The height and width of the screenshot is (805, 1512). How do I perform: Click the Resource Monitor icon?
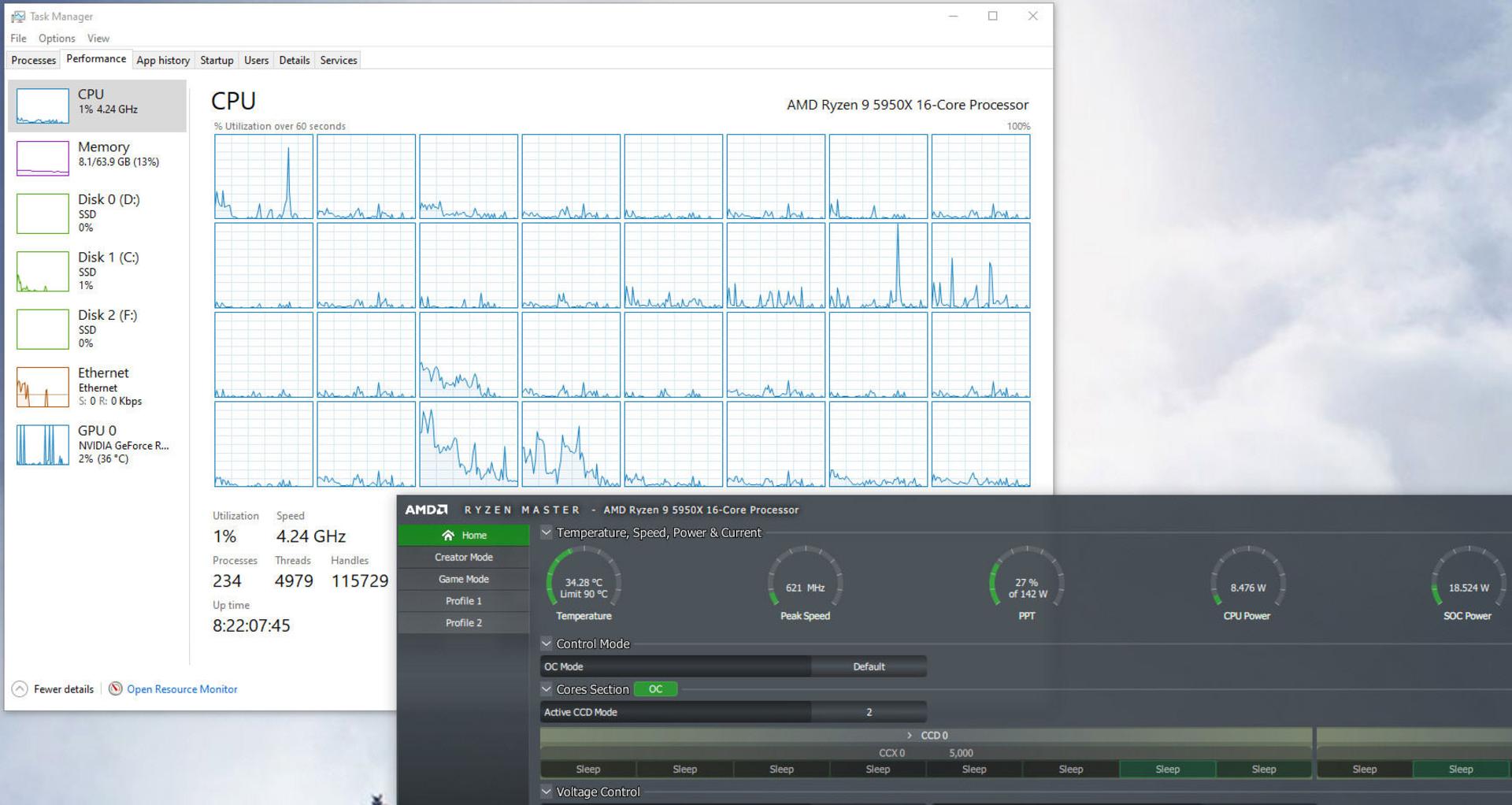(x=116, y=688)
